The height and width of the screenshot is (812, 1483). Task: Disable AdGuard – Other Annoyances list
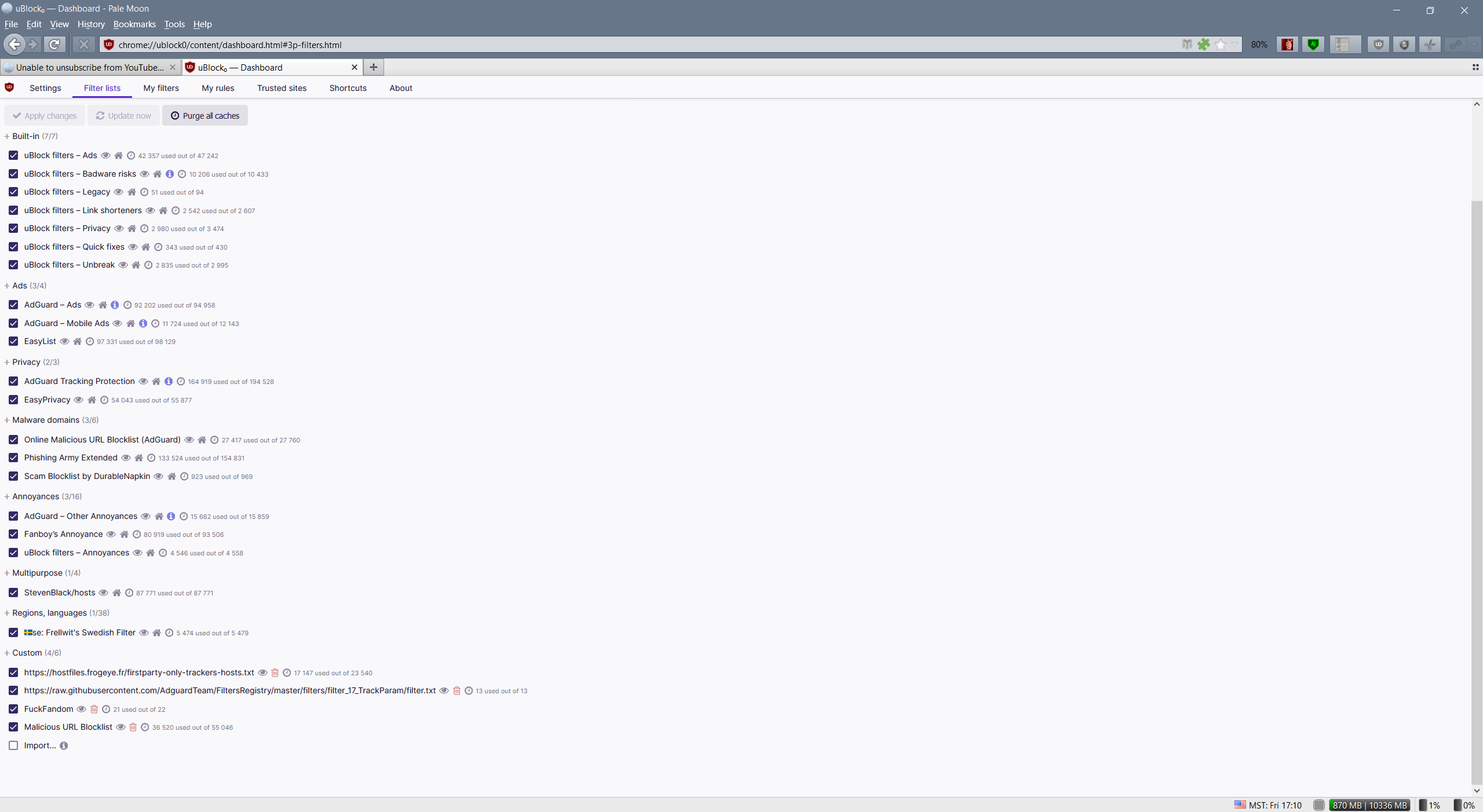coord(13,517)
